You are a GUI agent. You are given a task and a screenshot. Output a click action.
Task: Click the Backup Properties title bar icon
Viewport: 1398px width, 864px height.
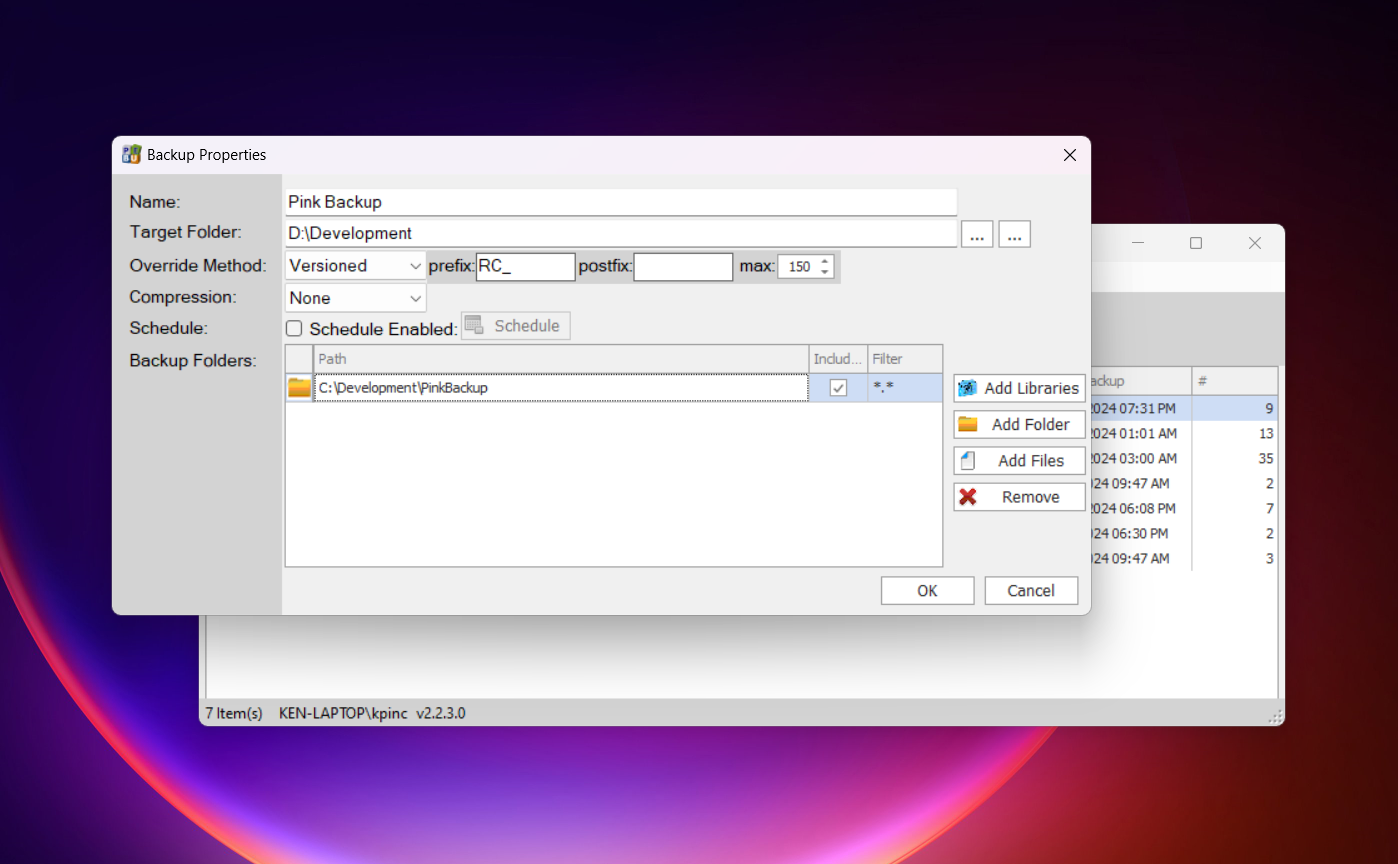click(131, 155)
